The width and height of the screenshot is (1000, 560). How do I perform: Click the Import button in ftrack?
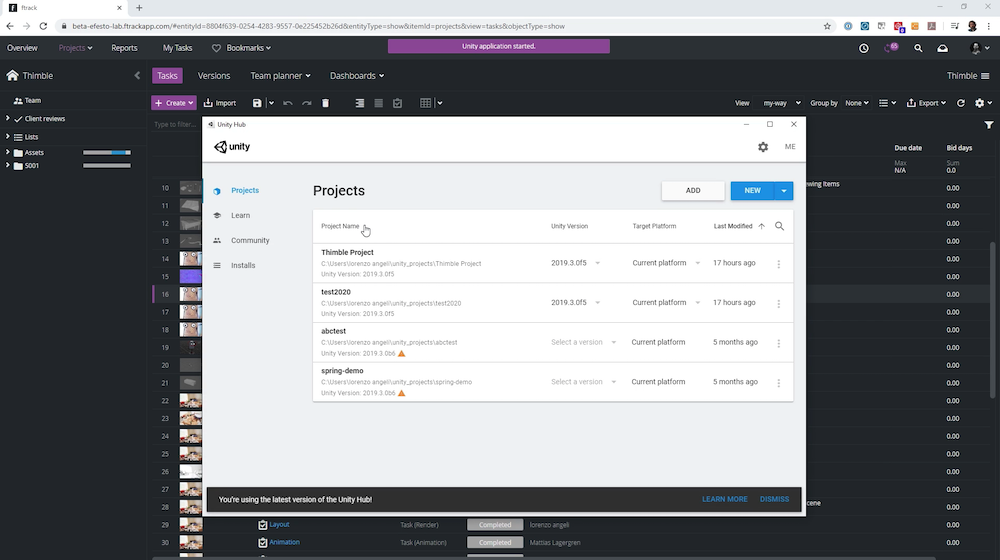(220, 103)
